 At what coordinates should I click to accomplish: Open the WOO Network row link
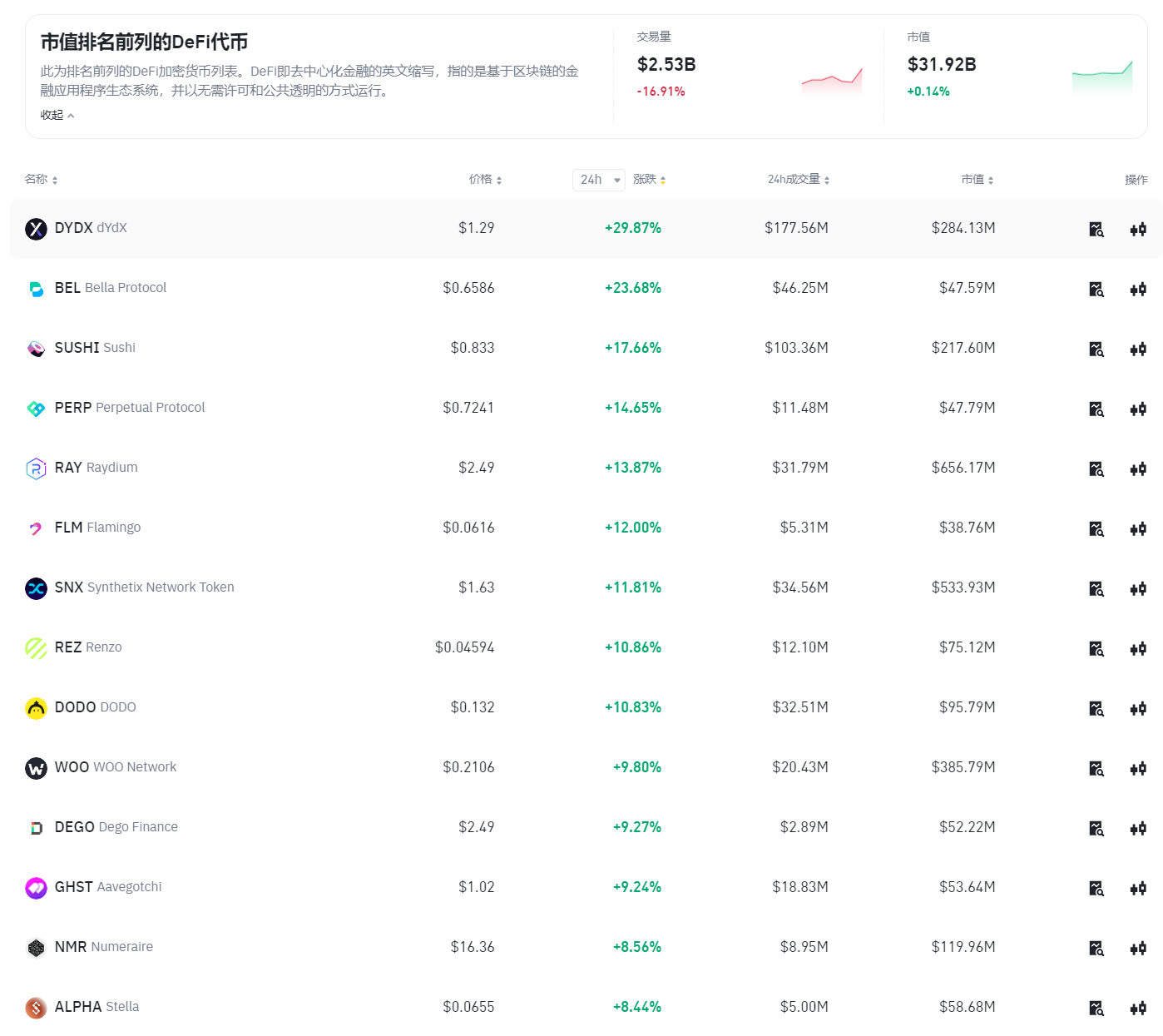point(116,767)
